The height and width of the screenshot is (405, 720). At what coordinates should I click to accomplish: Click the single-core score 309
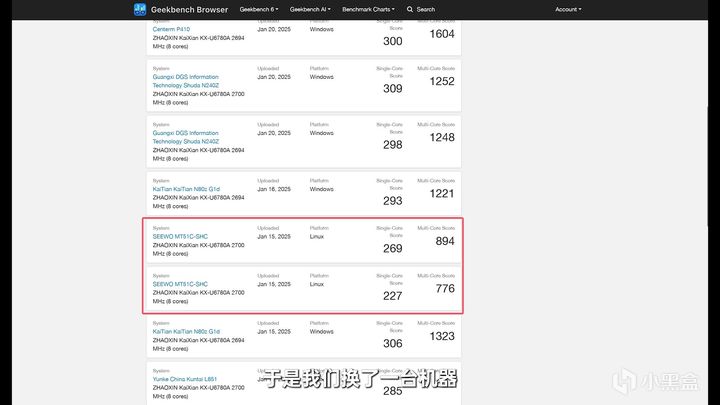[393, 89]
